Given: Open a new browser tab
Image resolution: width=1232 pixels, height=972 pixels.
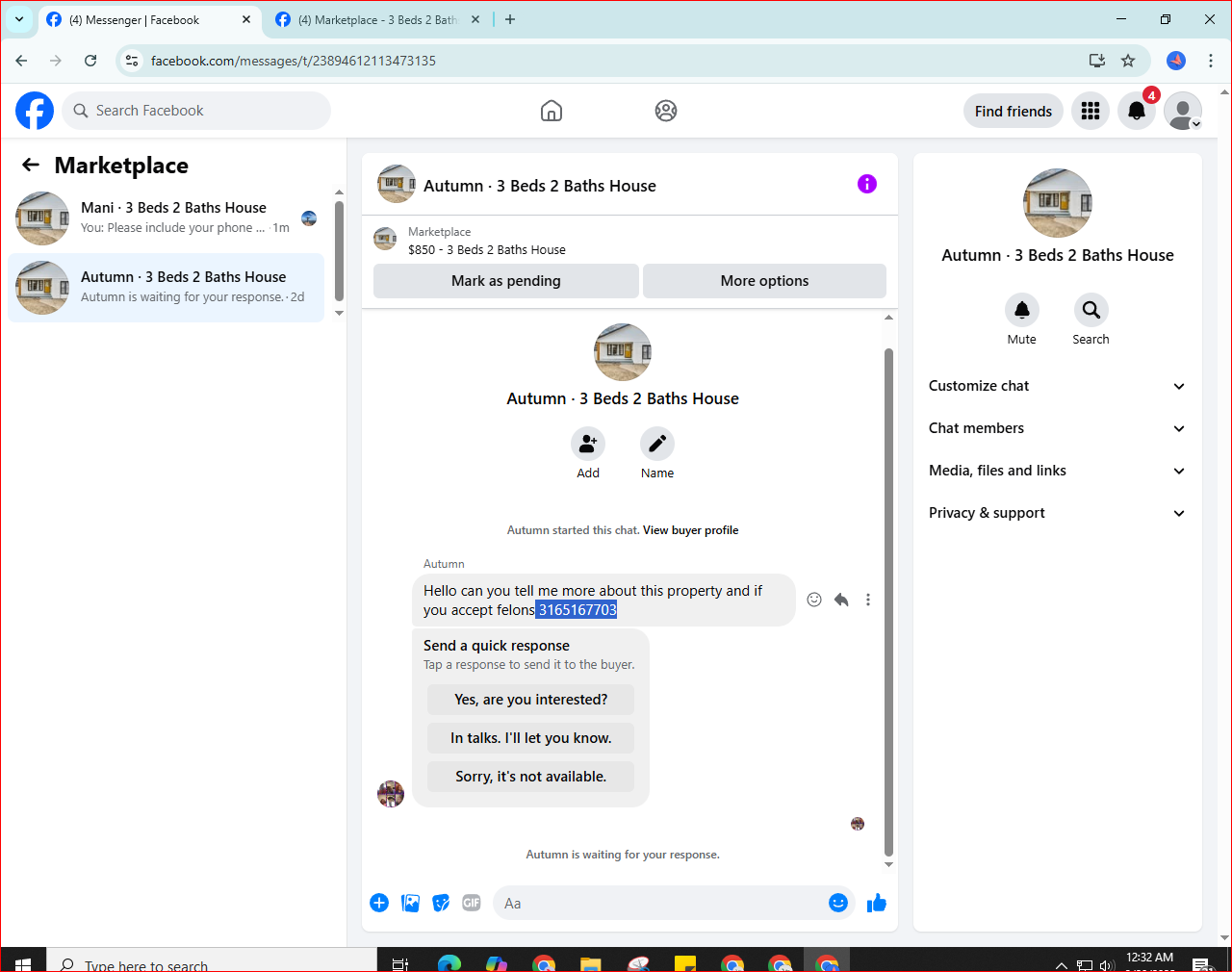Looking at the screenshot, I should click(x=510, y=19).
